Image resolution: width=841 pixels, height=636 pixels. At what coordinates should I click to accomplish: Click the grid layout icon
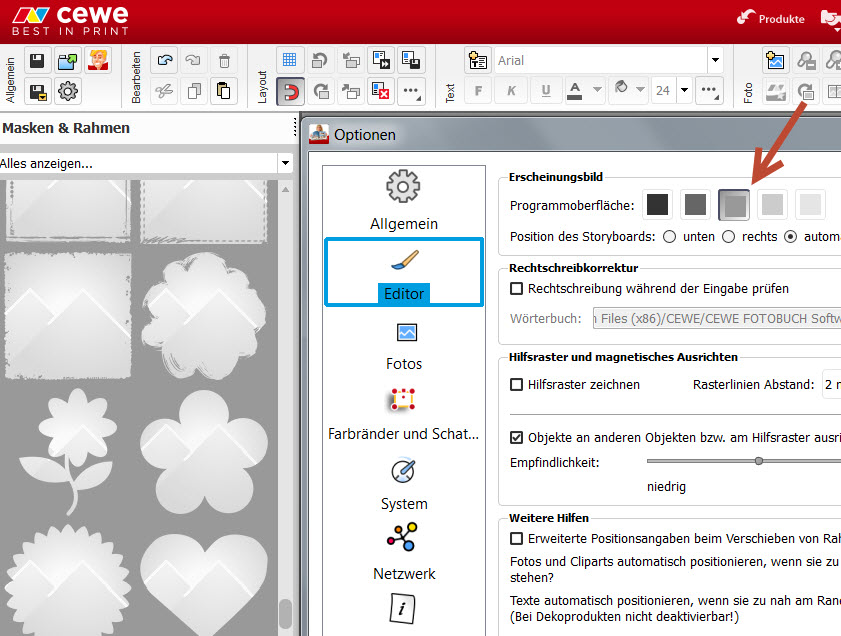(x=290, y=60)
